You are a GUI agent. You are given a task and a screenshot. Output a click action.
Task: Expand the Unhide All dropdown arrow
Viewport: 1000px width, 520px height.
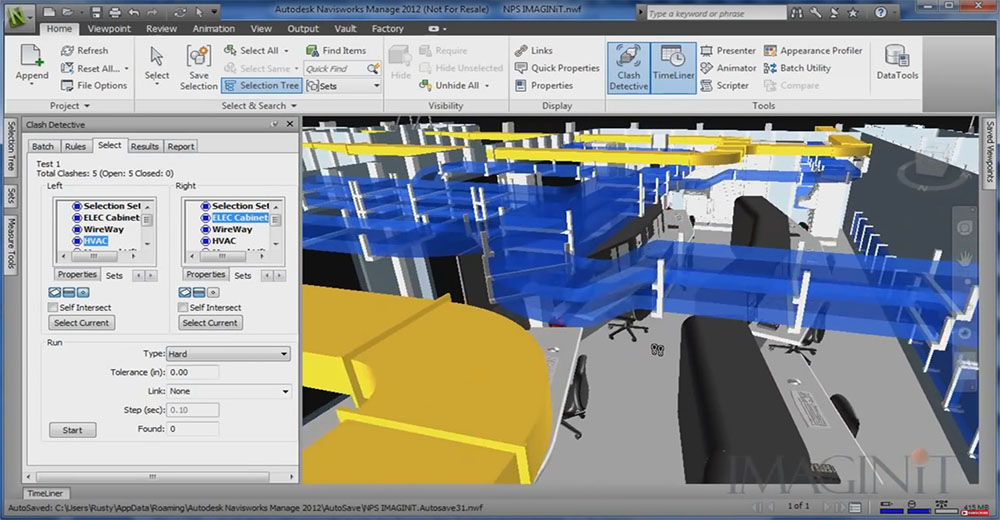coord(487,85)
